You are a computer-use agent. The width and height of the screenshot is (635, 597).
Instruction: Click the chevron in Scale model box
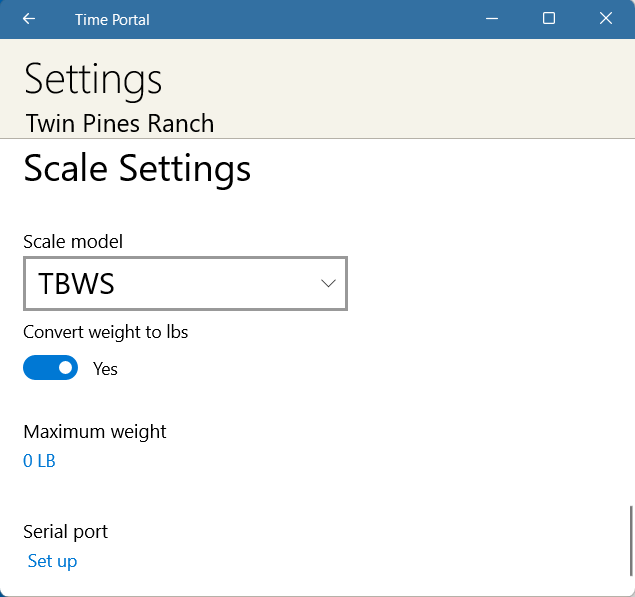(x=328, y=284)
